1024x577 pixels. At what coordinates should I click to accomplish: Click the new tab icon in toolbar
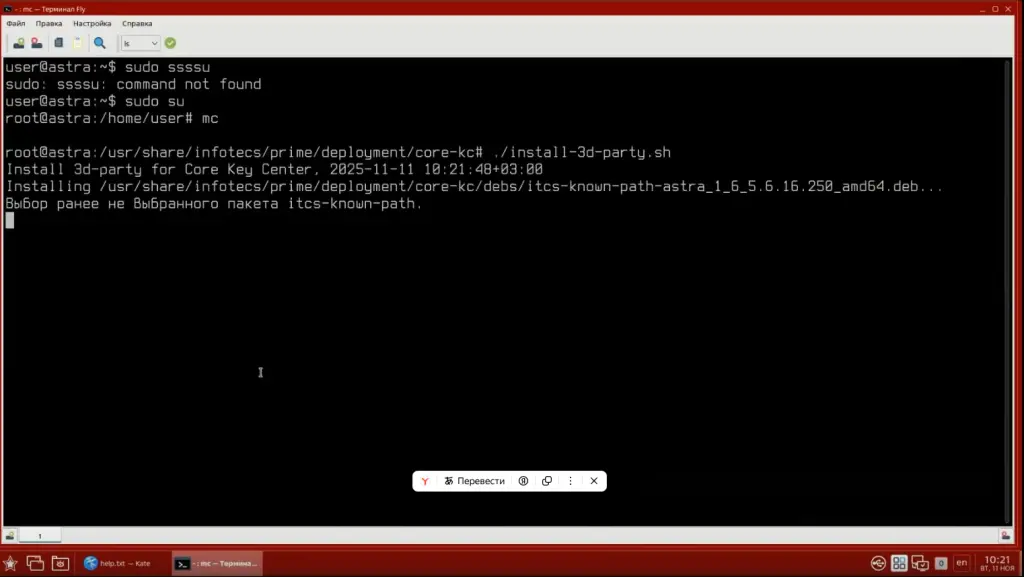pyautogui.click(x=18, y=43)
